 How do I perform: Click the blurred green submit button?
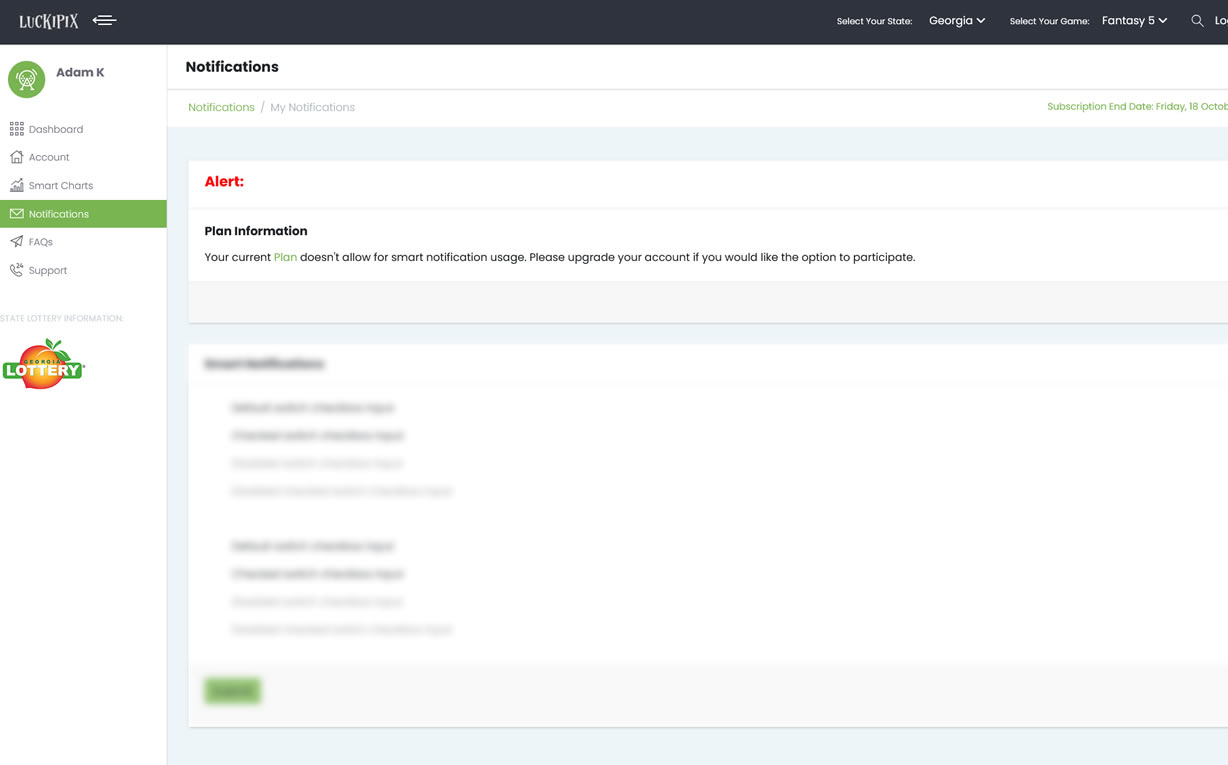(x=232, y=691)
